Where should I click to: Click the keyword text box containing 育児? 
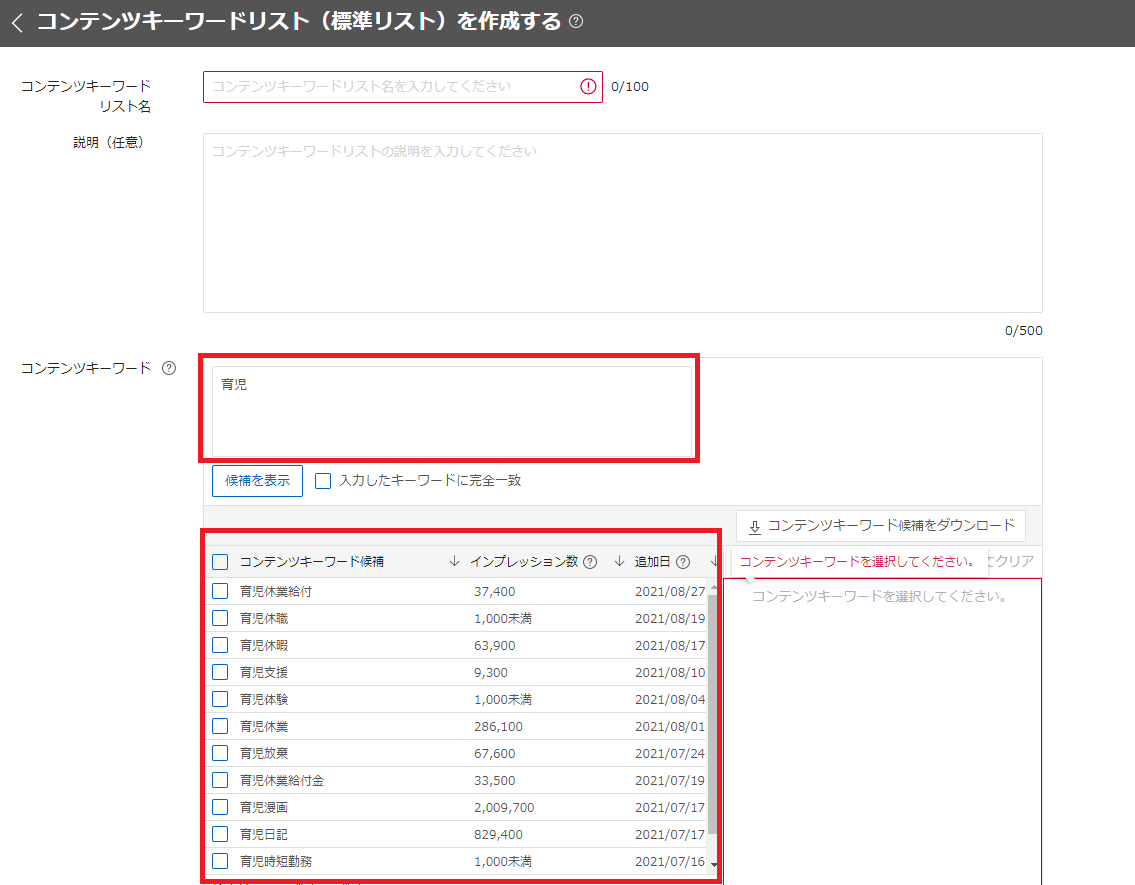451,411
